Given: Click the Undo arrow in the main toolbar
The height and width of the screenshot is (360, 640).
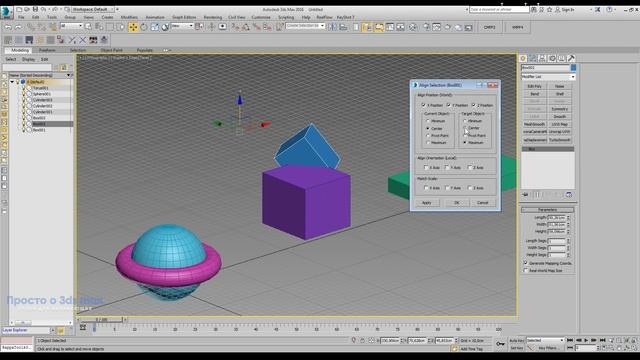Looking at the screenshot, I should (x=8, y=27).
